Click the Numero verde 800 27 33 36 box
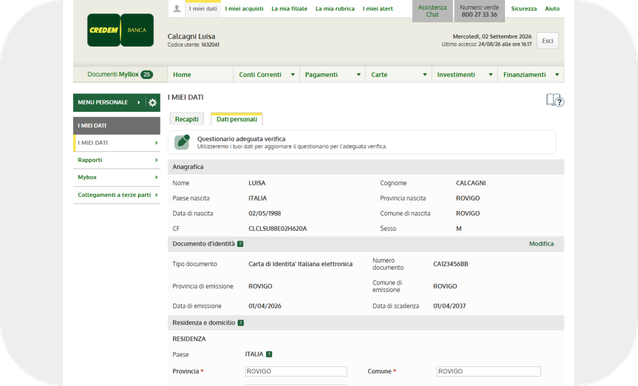638x386 pixels. pos(479,11)
